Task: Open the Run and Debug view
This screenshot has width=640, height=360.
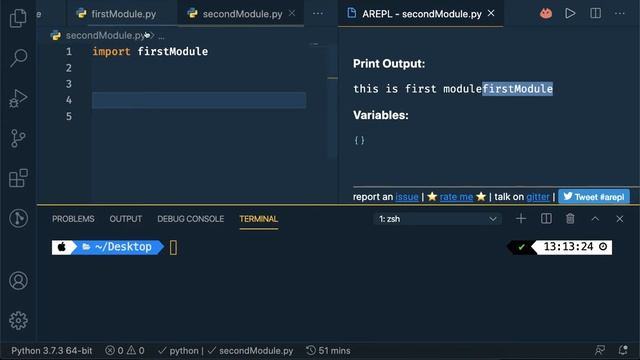Action: point(18,98)
